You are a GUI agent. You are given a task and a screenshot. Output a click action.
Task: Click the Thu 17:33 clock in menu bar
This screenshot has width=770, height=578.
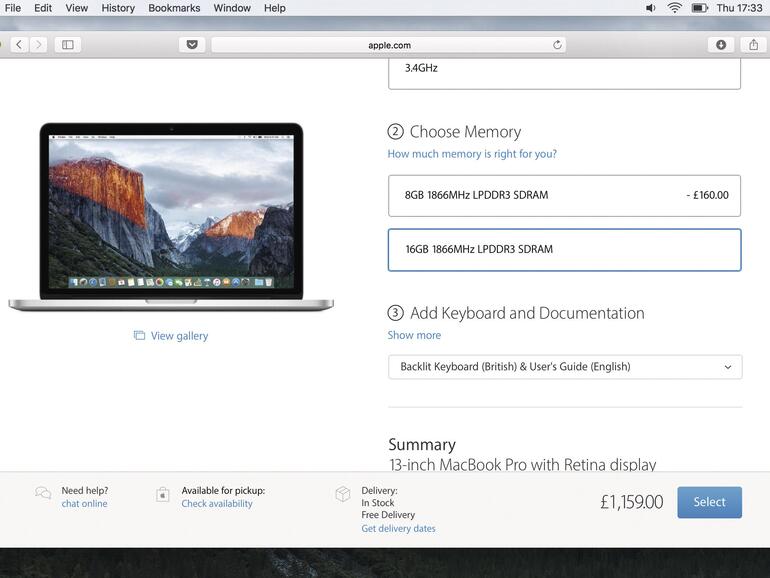739,8
